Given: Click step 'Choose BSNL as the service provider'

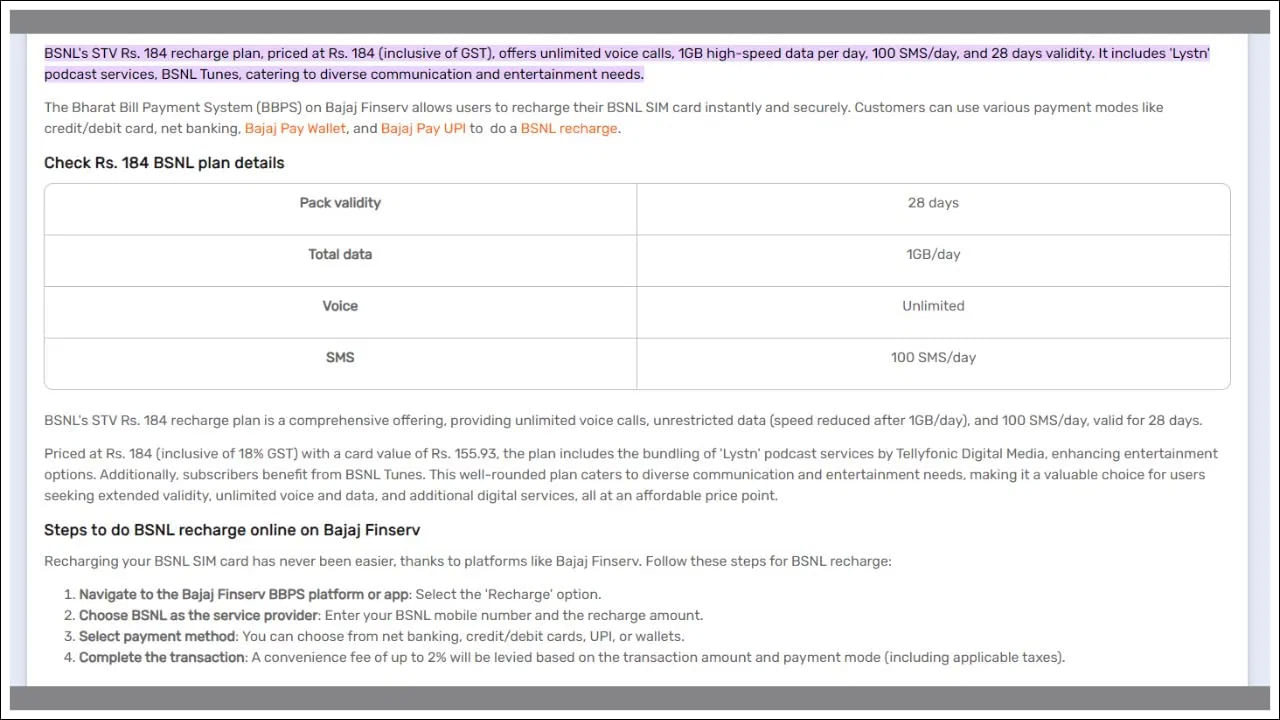Looking at the screenshot, I should tap(391, 615).
